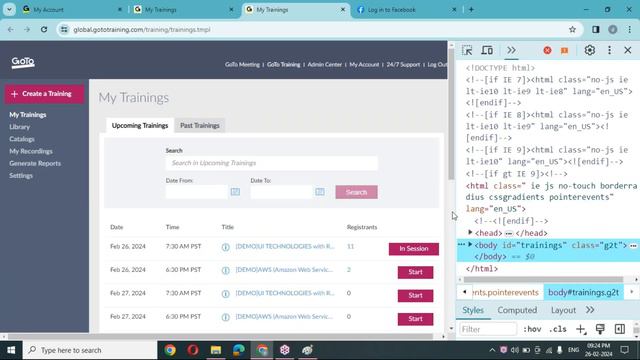
Task: Select the Styles tab in DevTools
Action: (473, 310)
